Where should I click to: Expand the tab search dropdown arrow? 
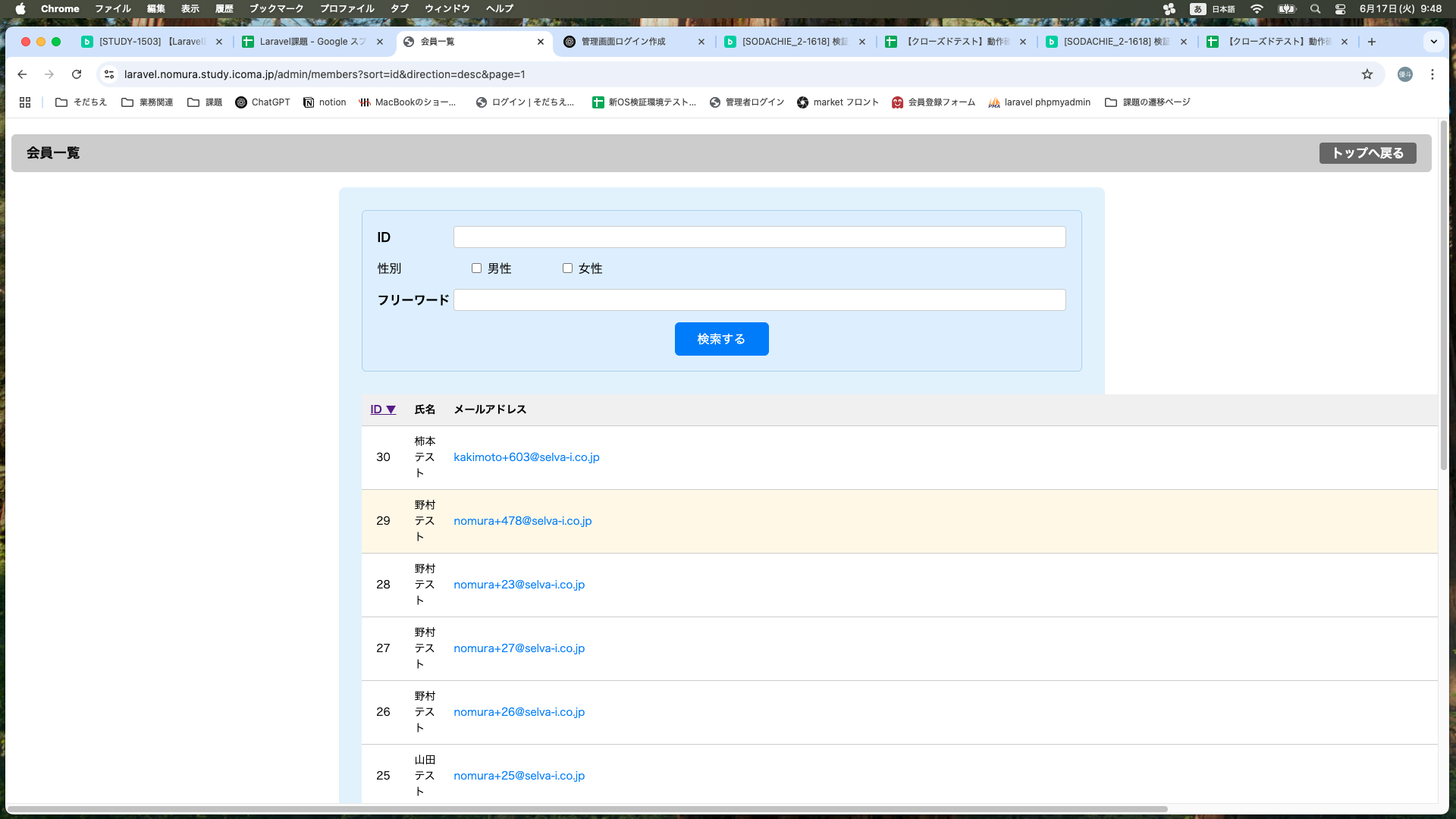(1433, 42)
